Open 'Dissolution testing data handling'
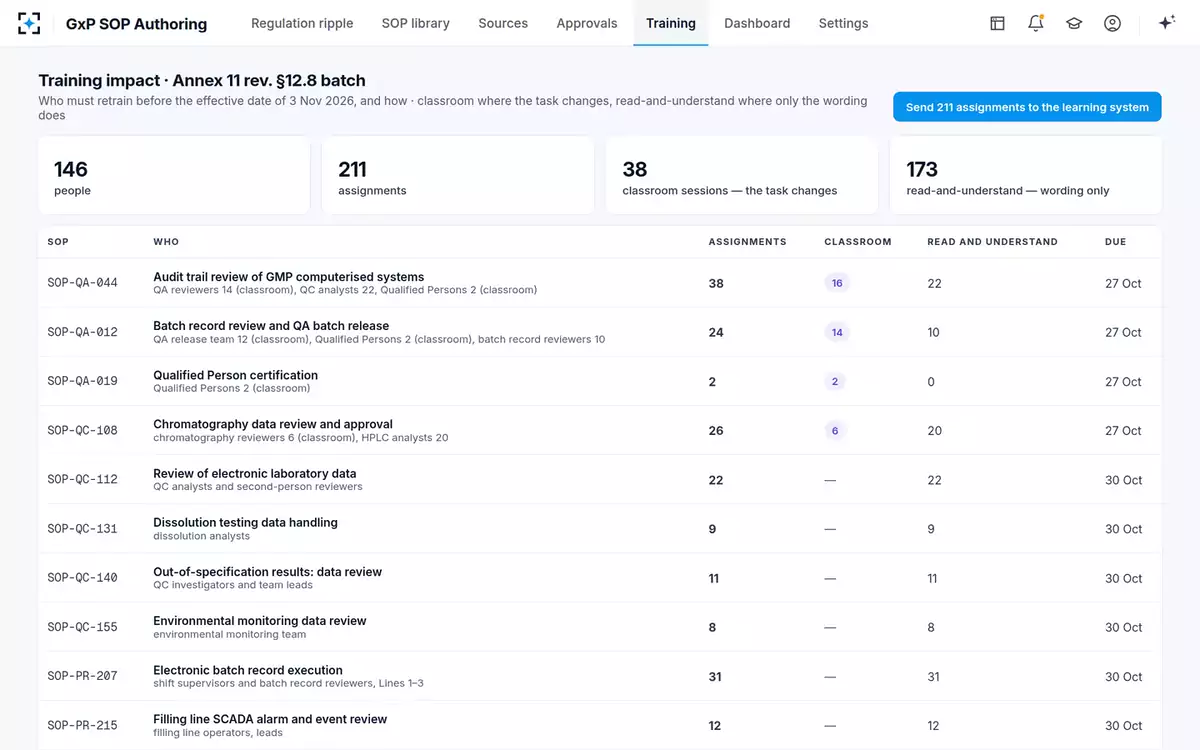 pos(245,523)
